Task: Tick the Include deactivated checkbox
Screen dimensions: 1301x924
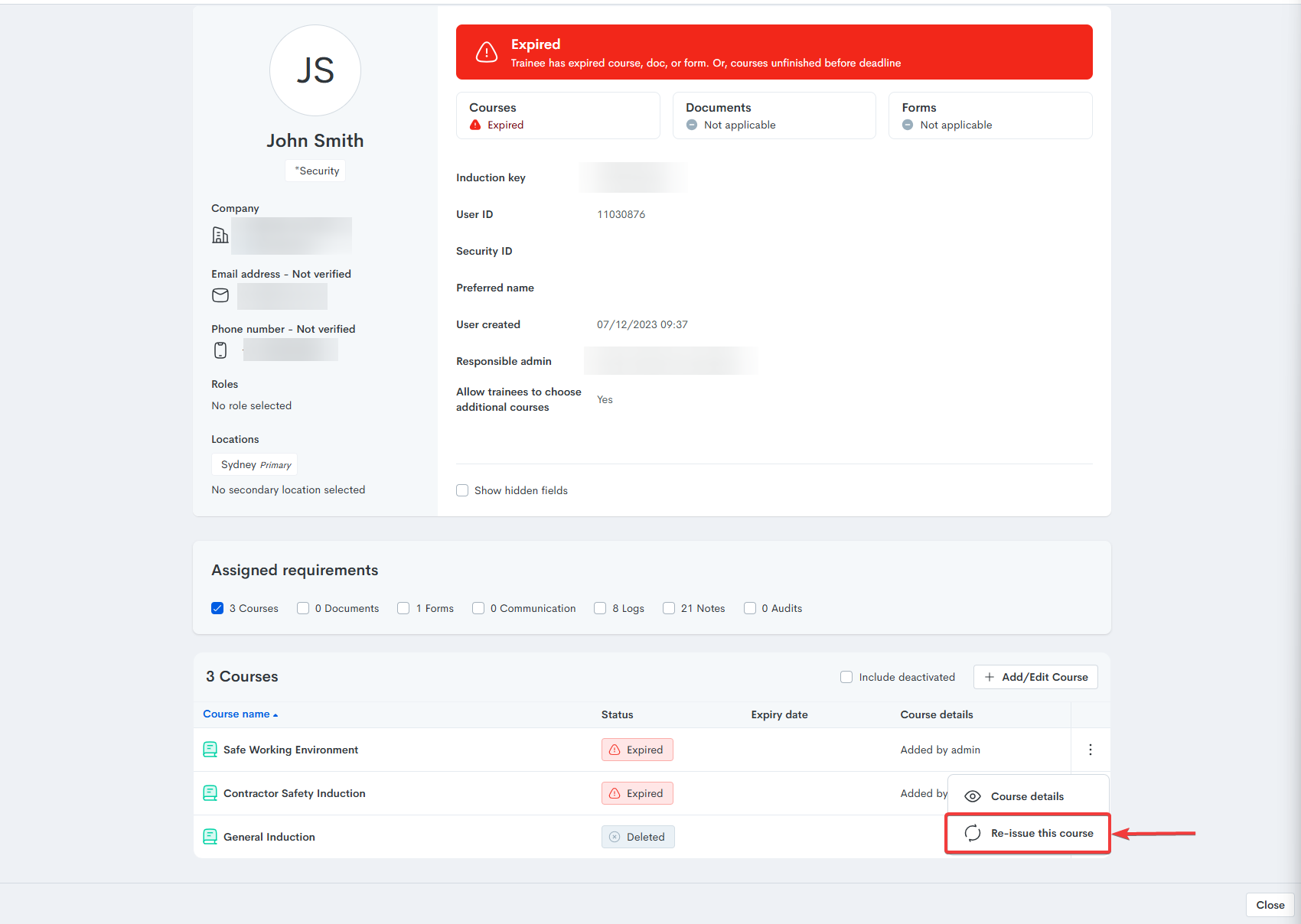Action: click(846, 677)
